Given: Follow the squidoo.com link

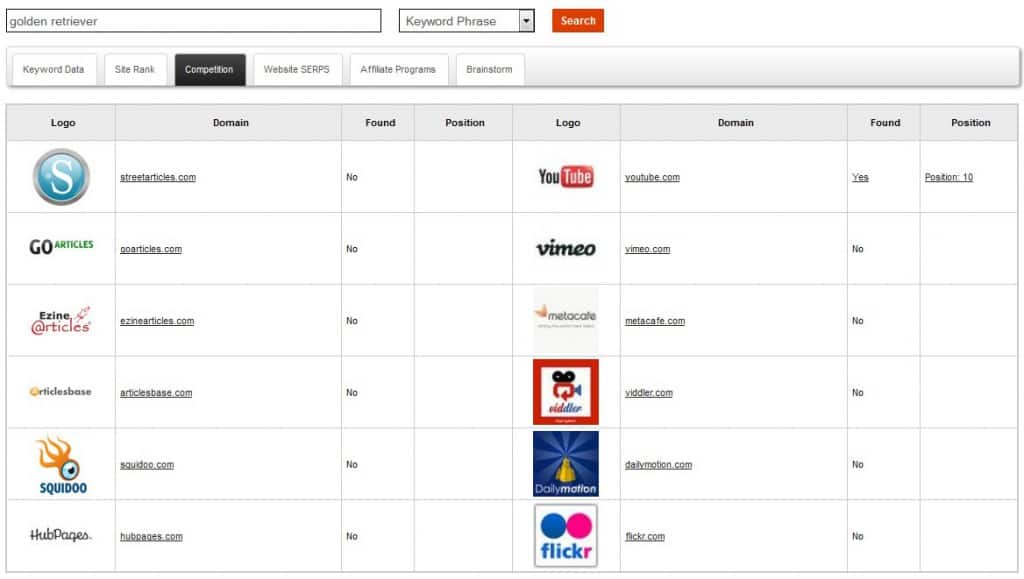Looking at the screenshot, I should (x=147, y=464).
